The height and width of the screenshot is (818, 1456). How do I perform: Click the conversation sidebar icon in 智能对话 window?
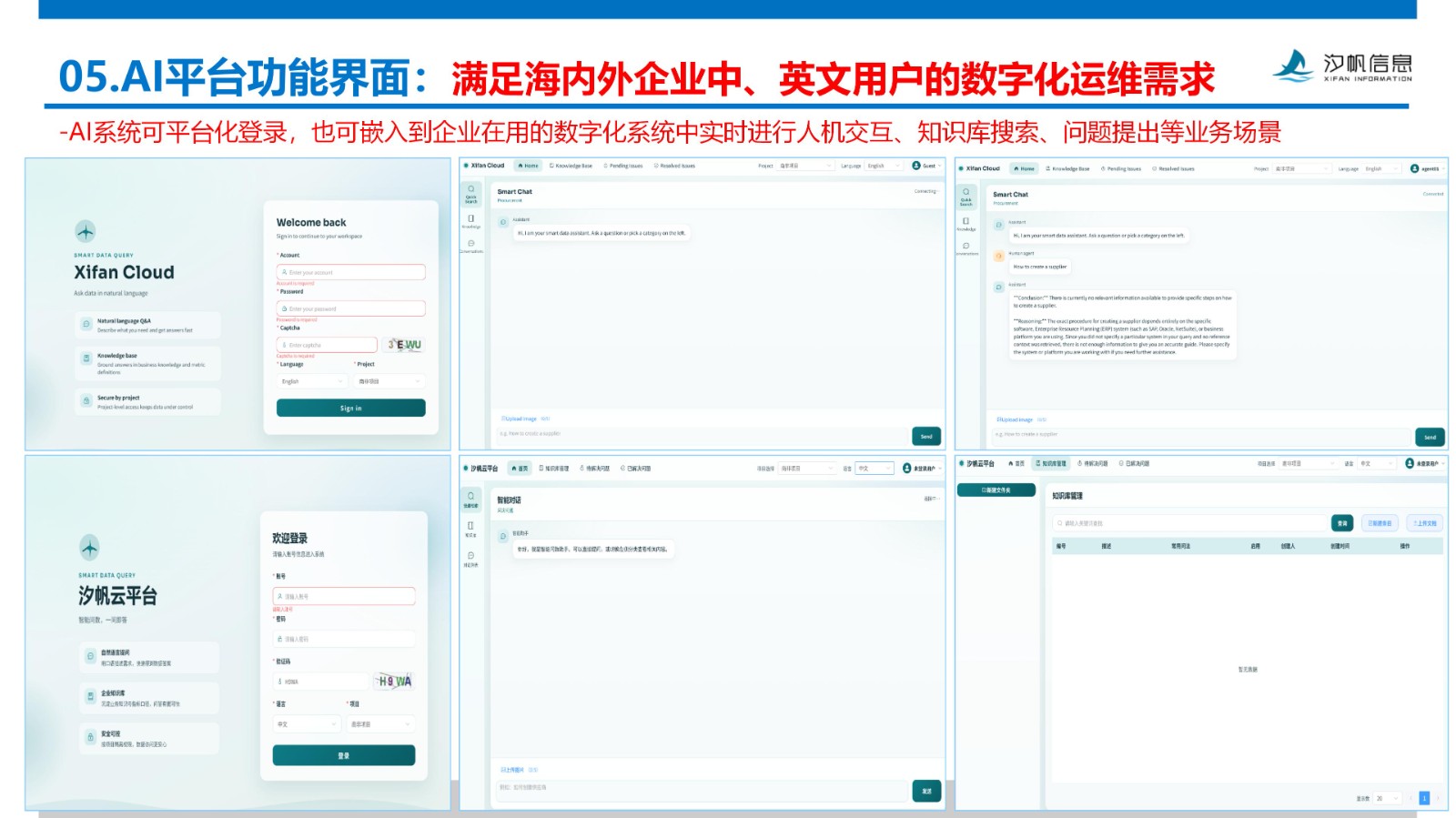tap(471, 559)
